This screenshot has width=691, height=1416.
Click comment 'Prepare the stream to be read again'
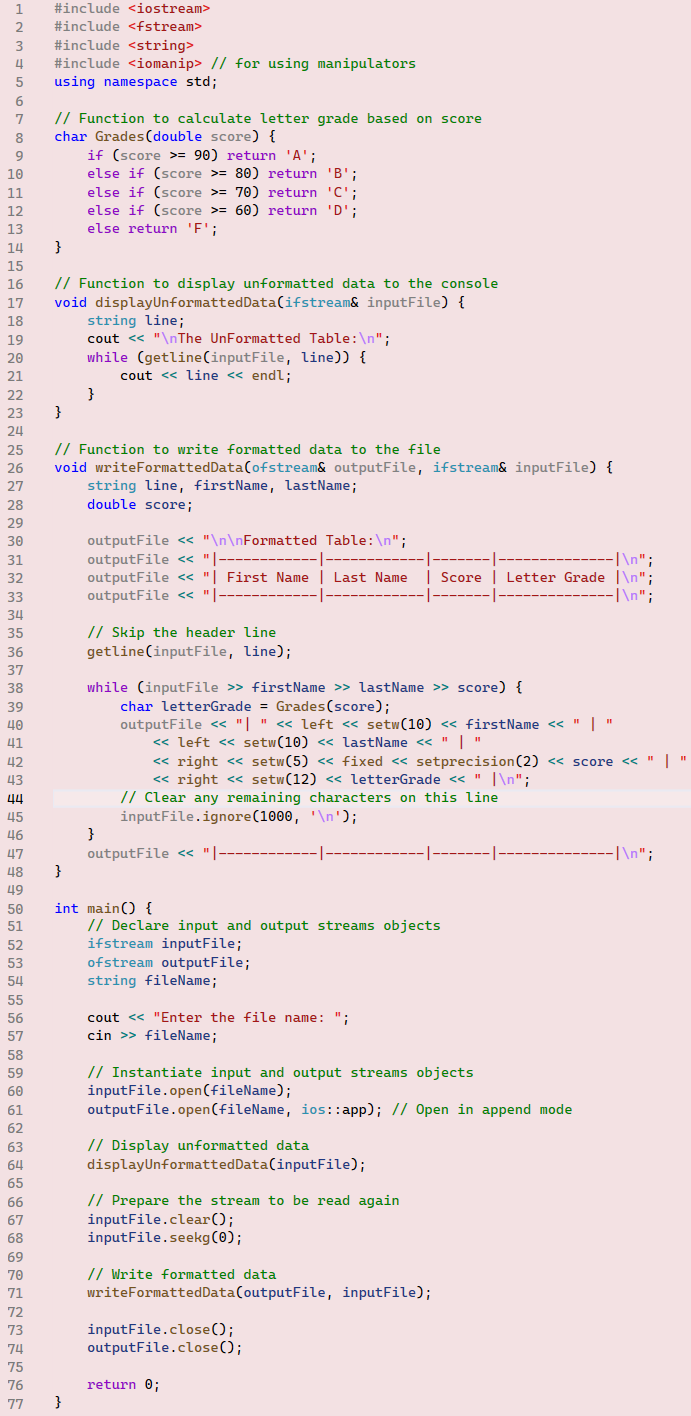pyautogui.click(x=243, y=1201)
